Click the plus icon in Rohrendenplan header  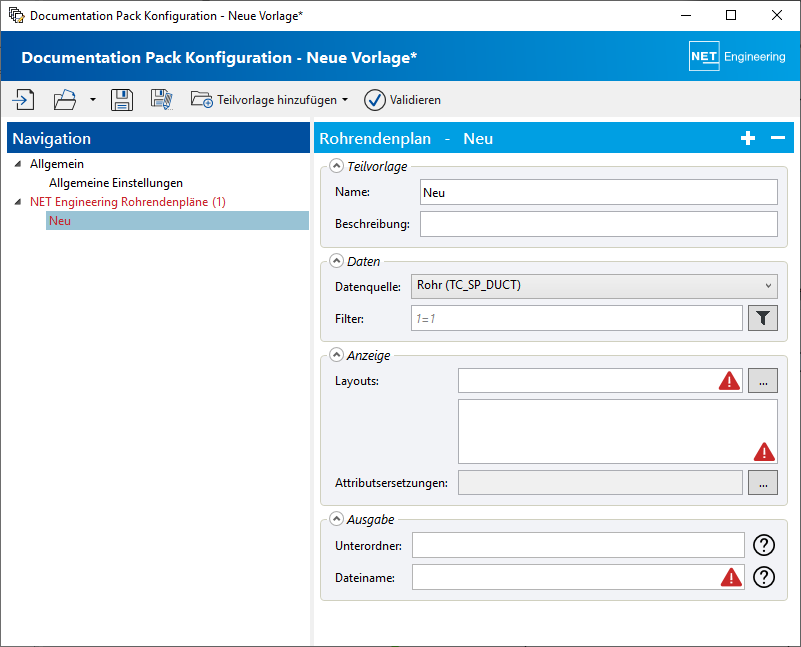(748, 138)
